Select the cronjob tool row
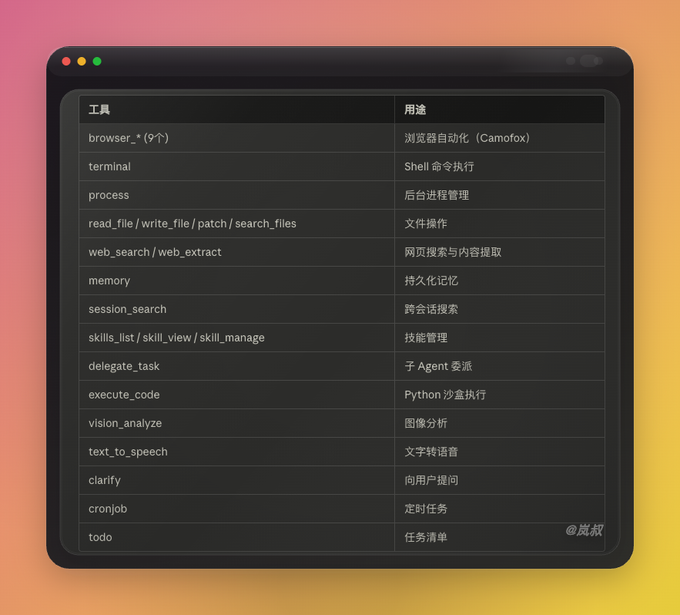 (x=342, y=509)
